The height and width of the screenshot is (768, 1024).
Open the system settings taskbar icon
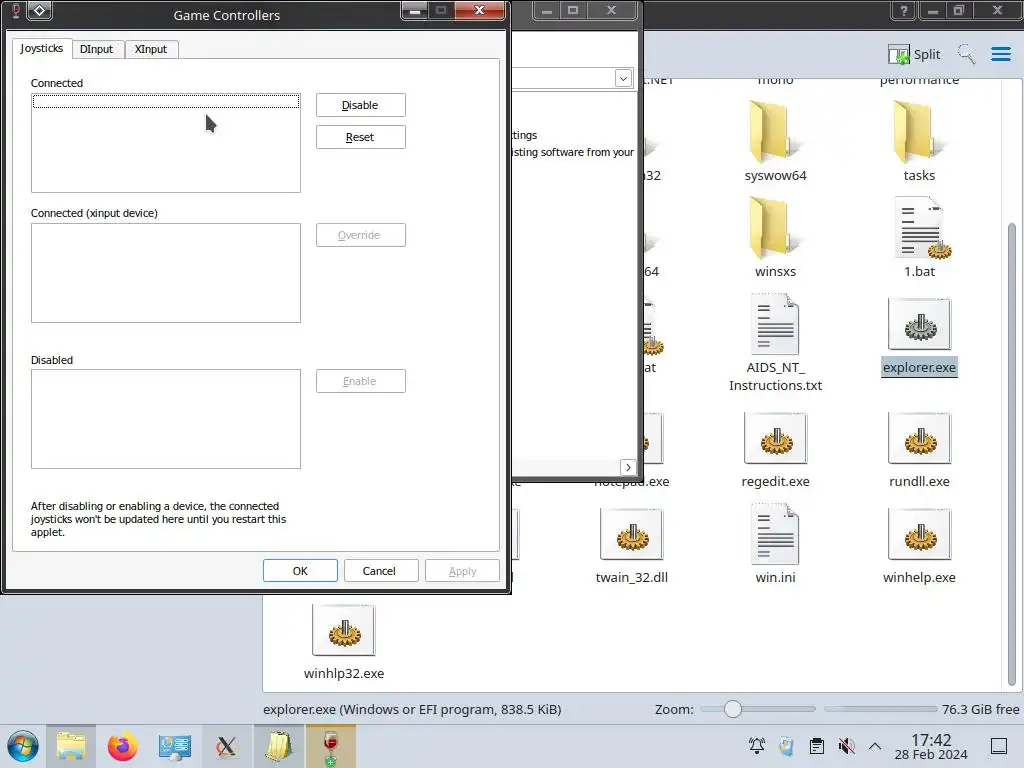coord(174,746)
